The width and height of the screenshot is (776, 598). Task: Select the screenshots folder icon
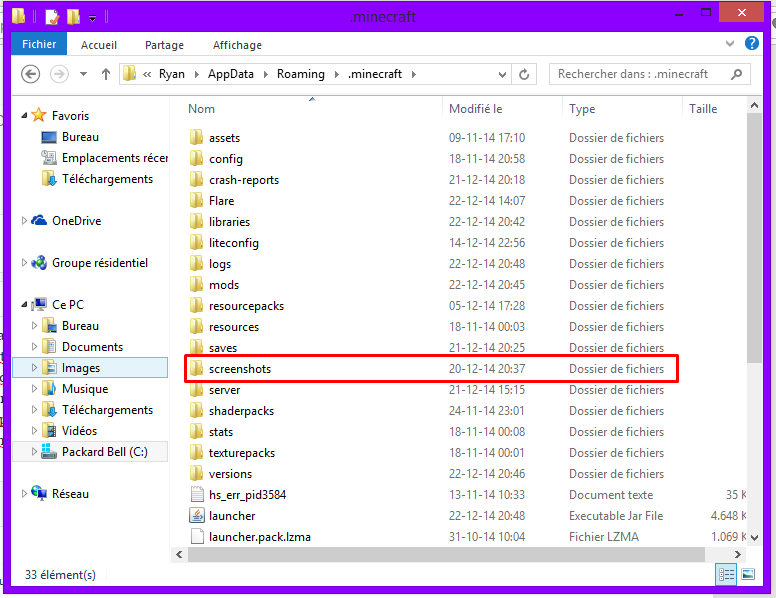197,368
